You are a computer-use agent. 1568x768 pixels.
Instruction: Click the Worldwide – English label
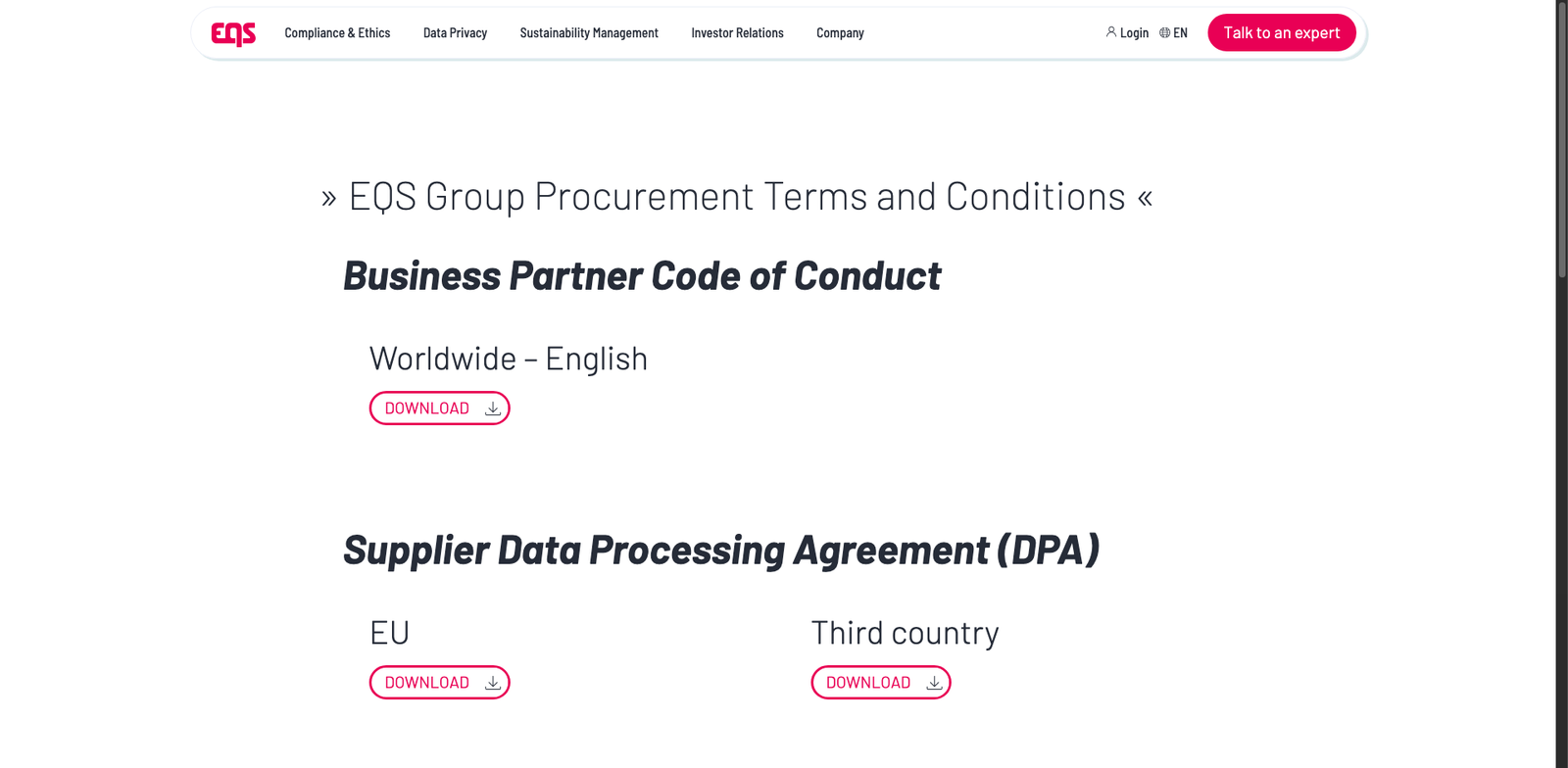[x=508, y=360]
